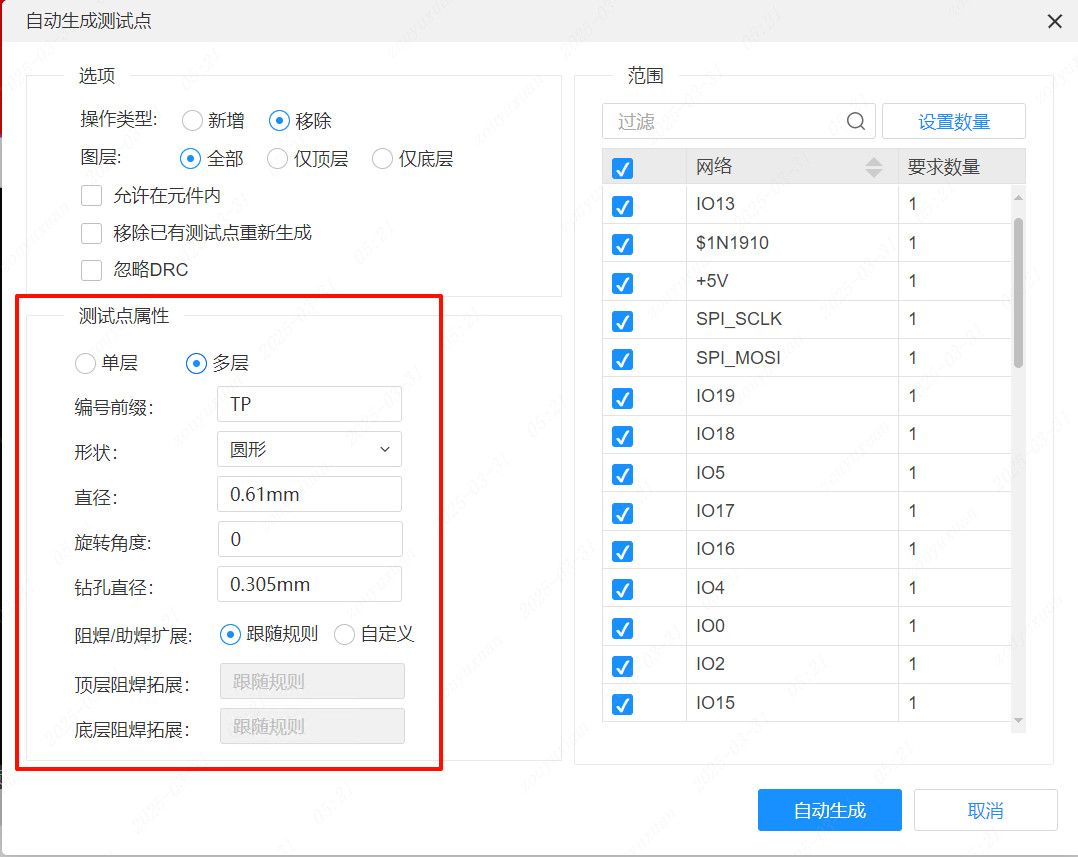Select 自定义 solder mask expansion
1078x857 pixels.
tap(345, 632)
